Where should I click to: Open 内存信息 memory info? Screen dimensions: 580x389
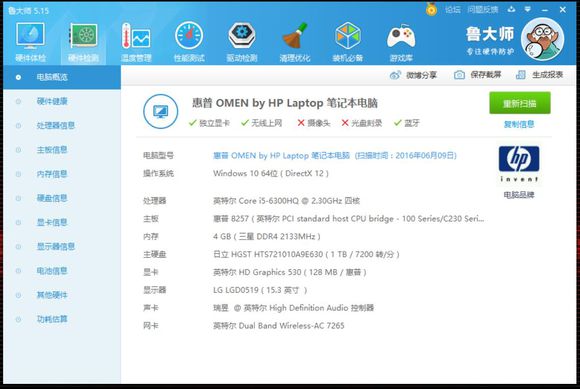click(x=52, y=174)
